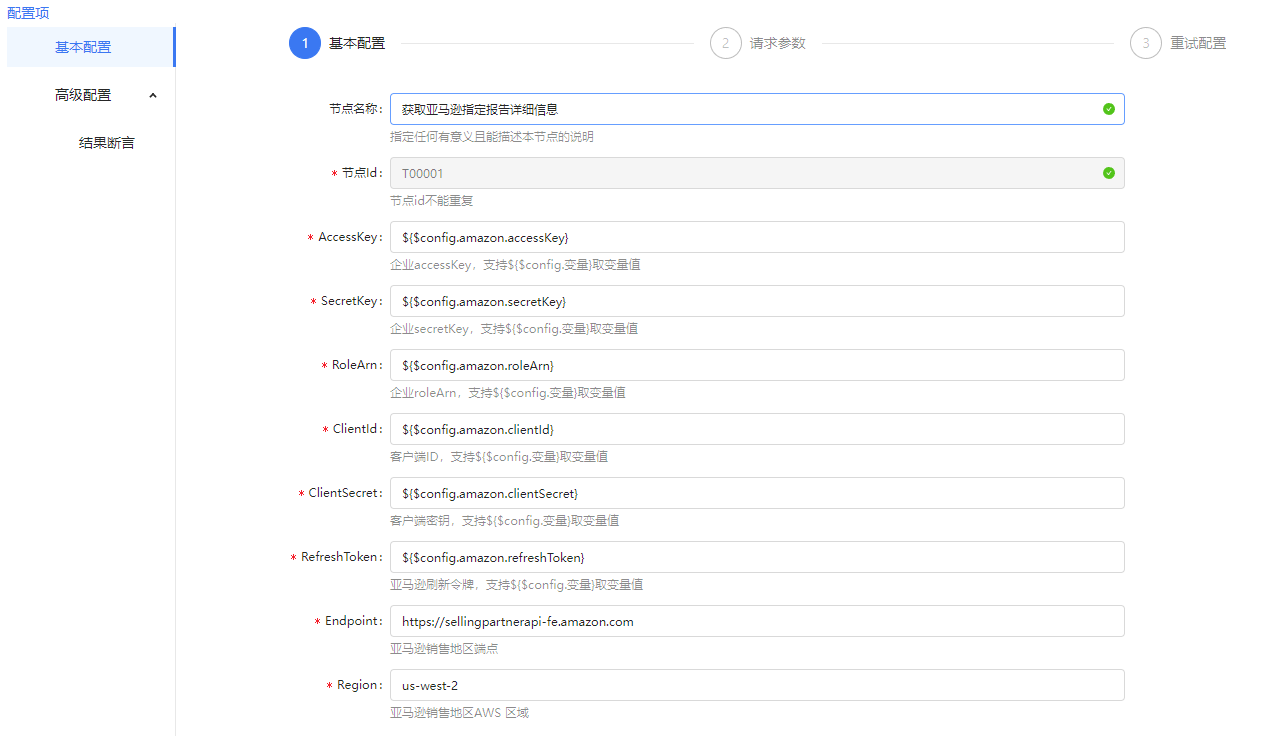The height and width of the screenshot is (736, 1266).
Task: Focus the RoleArn text box
Action: pos(756,365)
